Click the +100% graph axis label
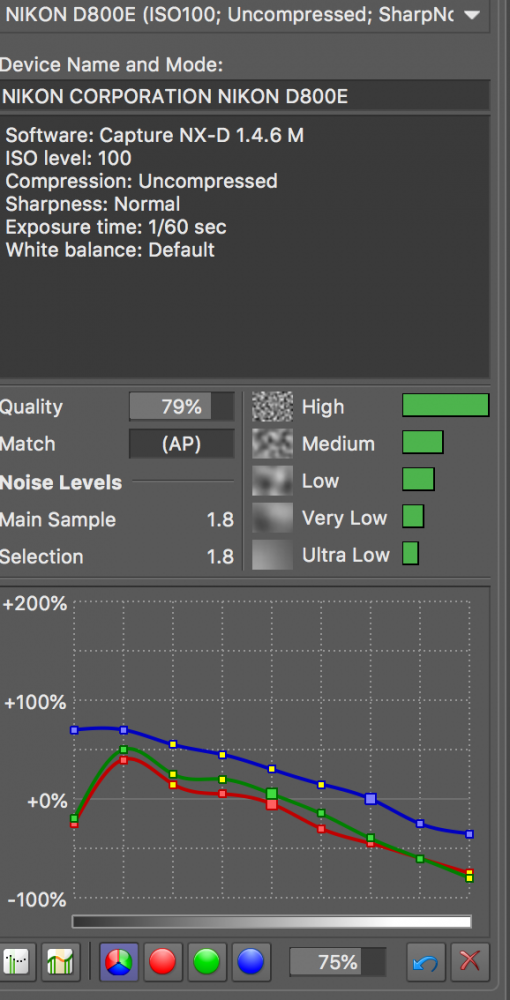The width and height of the screenshot is (510, 1000). click(x=34, y=703)
